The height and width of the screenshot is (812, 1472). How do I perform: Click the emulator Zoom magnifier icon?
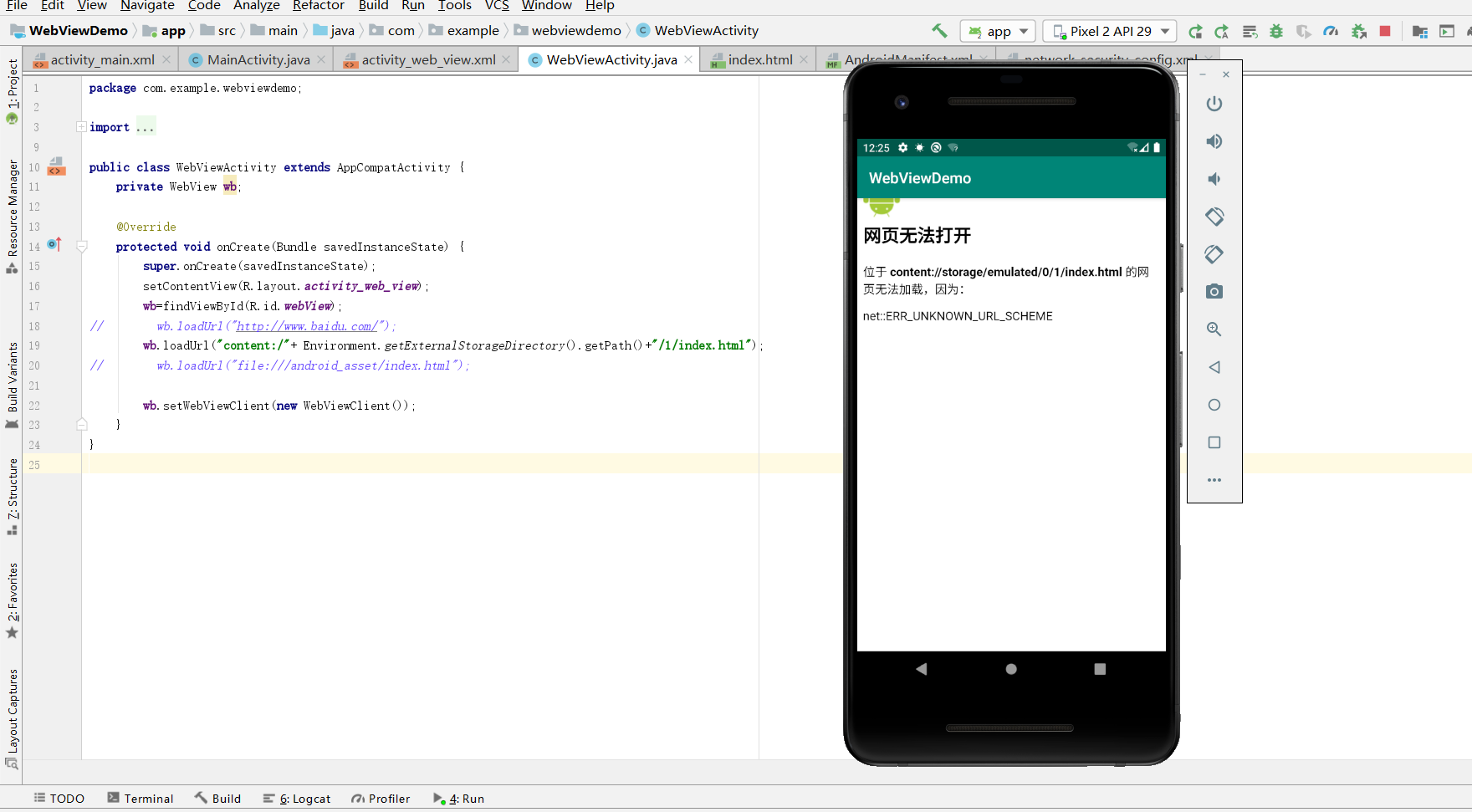[x=1214, y=329]
